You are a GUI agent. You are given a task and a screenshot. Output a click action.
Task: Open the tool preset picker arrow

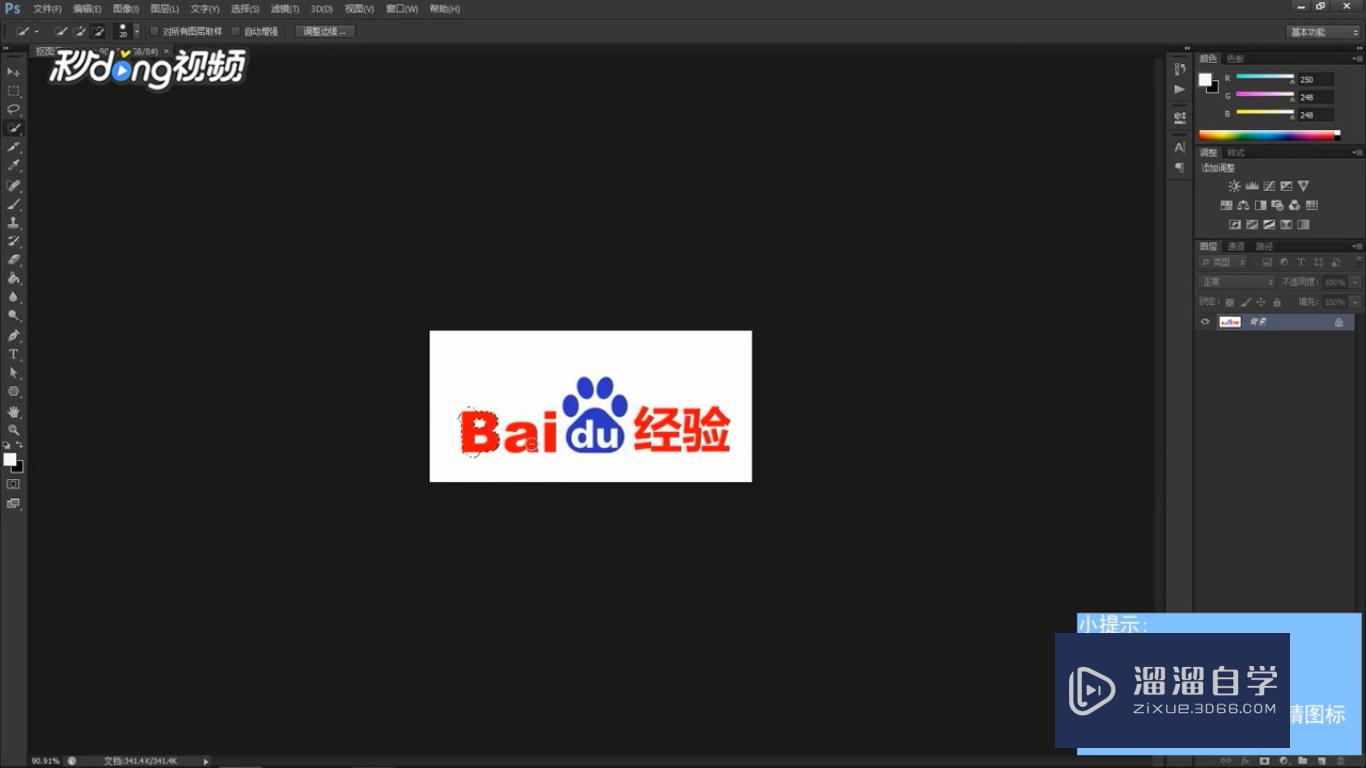37,32
